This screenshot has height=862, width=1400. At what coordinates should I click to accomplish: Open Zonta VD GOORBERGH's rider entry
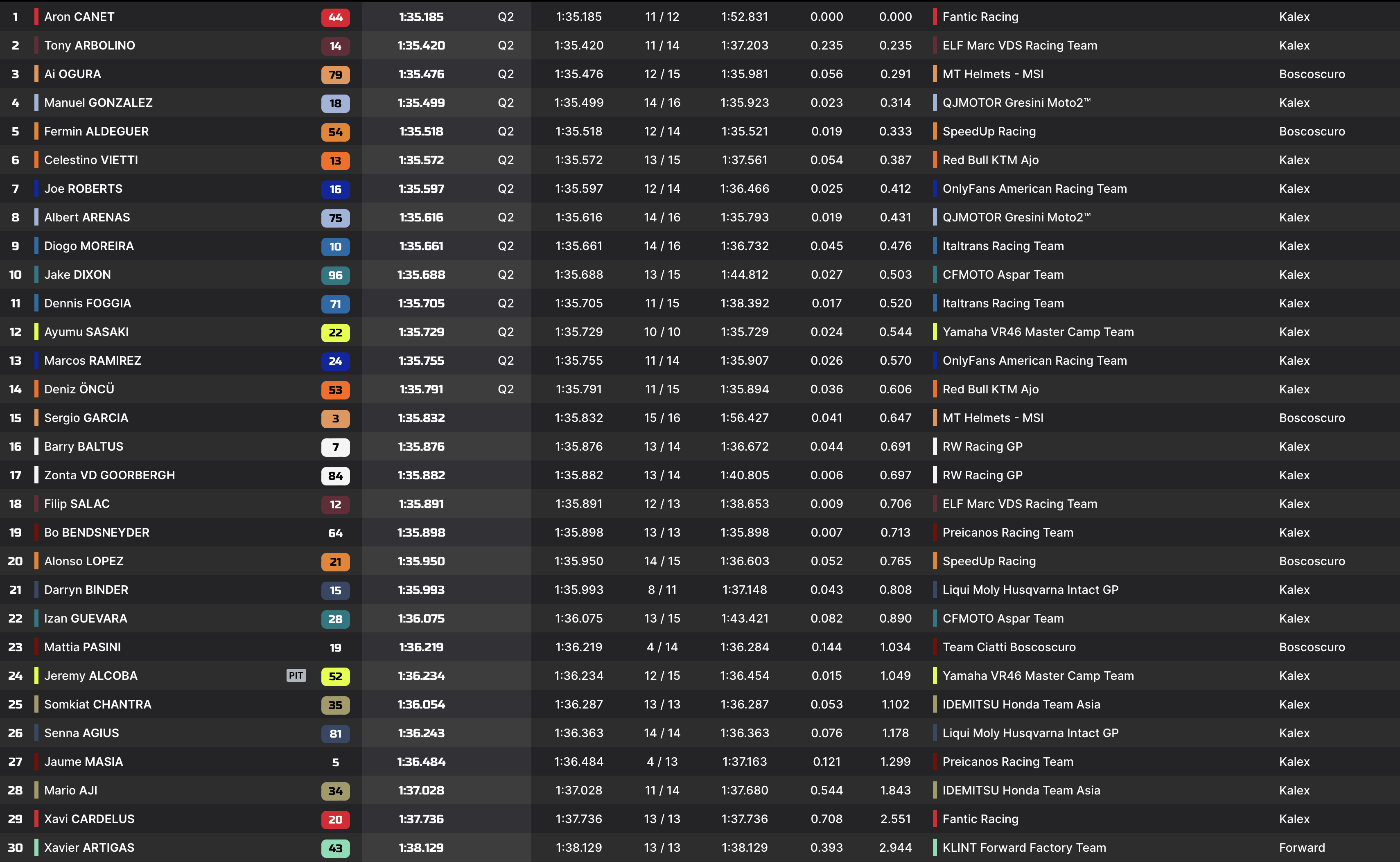pos(109,476)
